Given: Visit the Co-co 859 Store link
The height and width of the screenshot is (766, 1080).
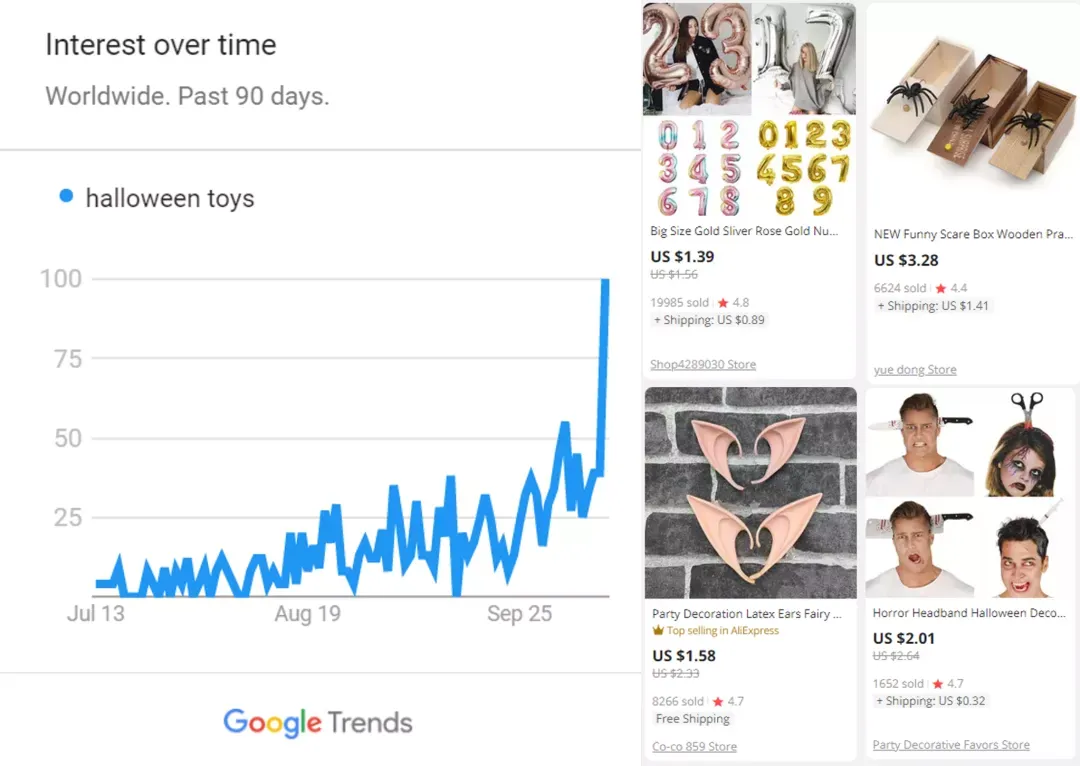Looking at the screenshot, I should [x=694, y=747].
